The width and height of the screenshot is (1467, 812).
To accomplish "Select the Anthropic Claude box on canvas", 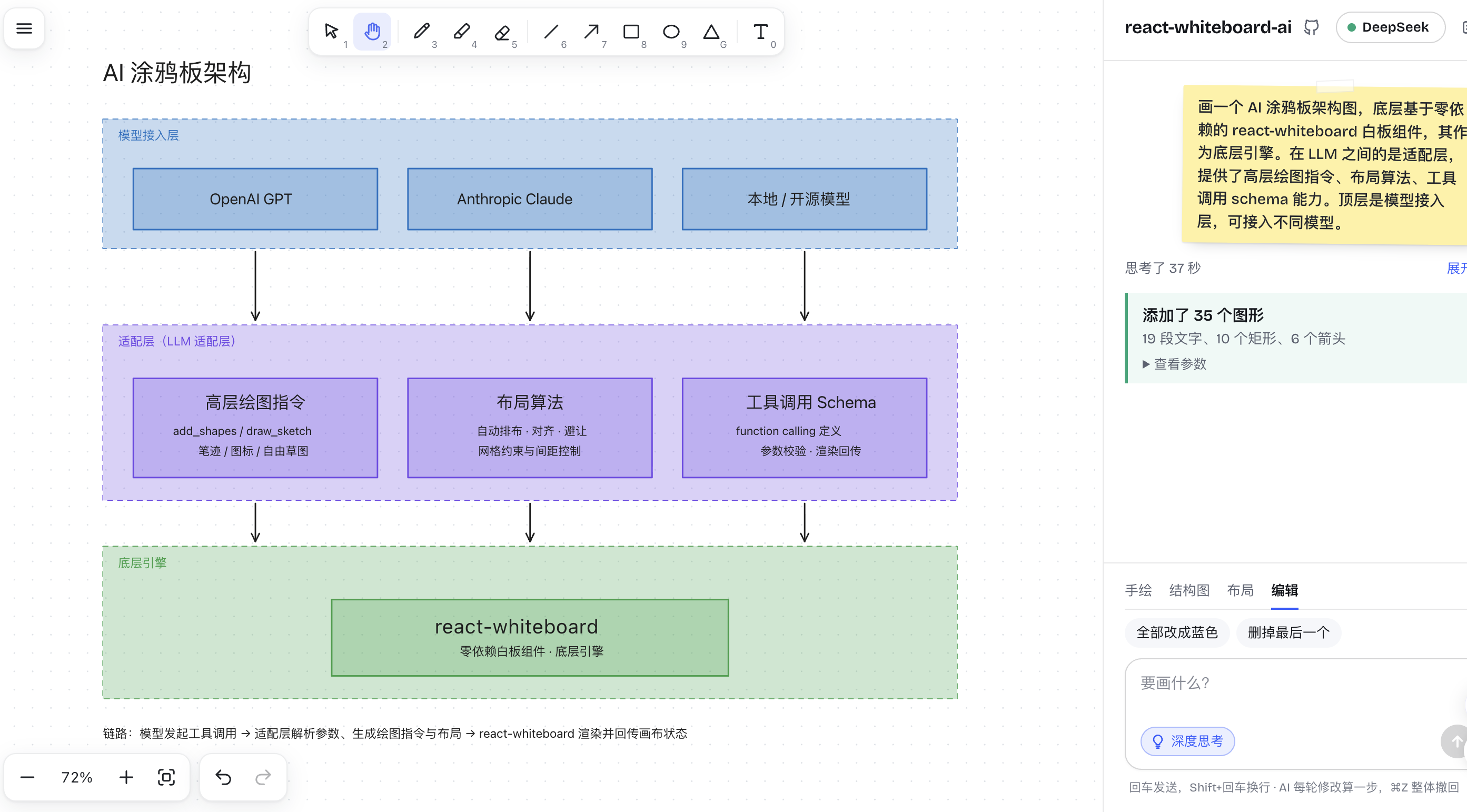I will [530, 199].
